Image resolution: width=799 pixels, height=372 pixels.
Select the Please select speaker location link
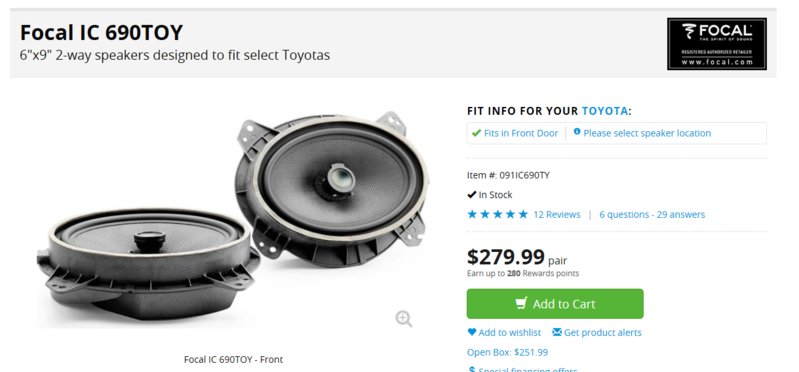pyautogui.click(x=647, y=133)
